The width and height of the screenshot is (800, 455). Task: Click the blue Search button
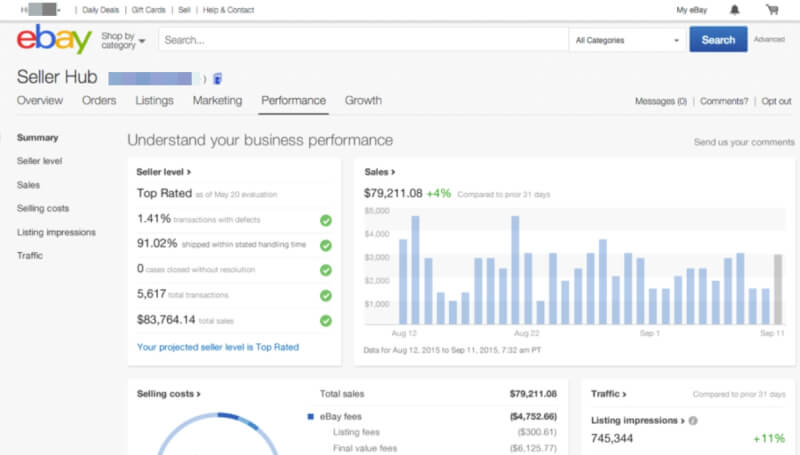click(x=718, y=40)
